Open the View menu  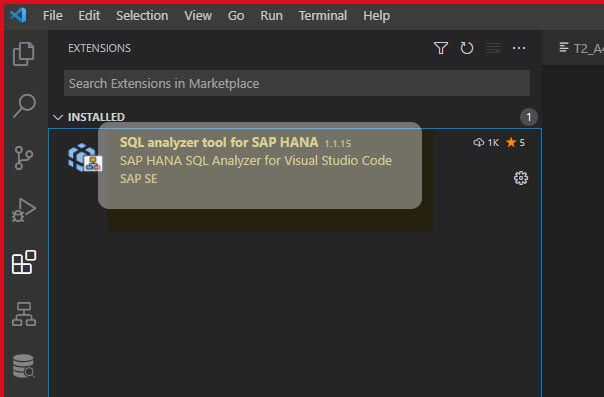point(198,16)
